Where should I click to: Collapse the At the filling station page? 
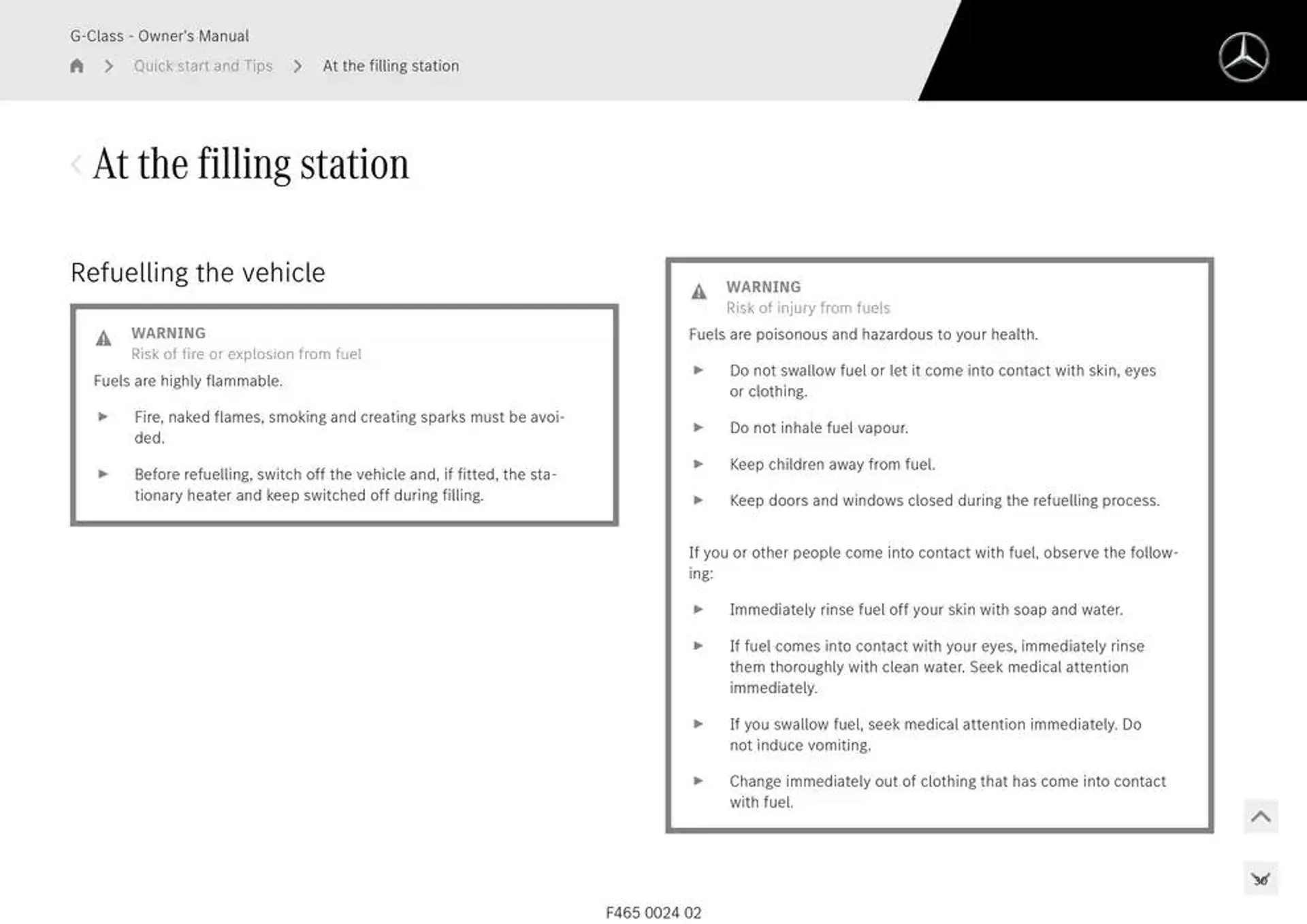click(x=77, y=162)
